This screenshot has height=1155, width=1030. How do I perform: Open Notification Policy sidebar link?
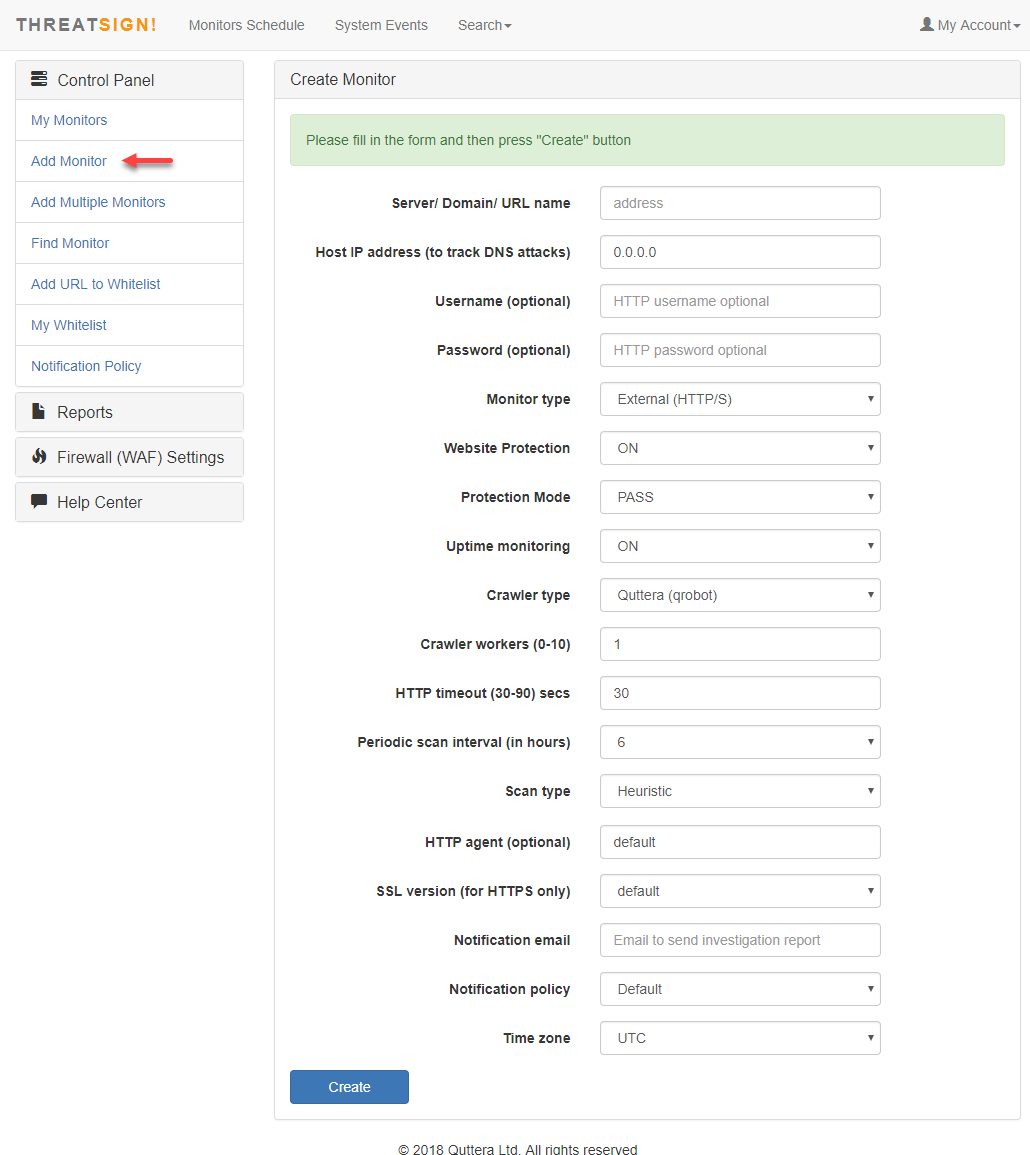point(86,366)
